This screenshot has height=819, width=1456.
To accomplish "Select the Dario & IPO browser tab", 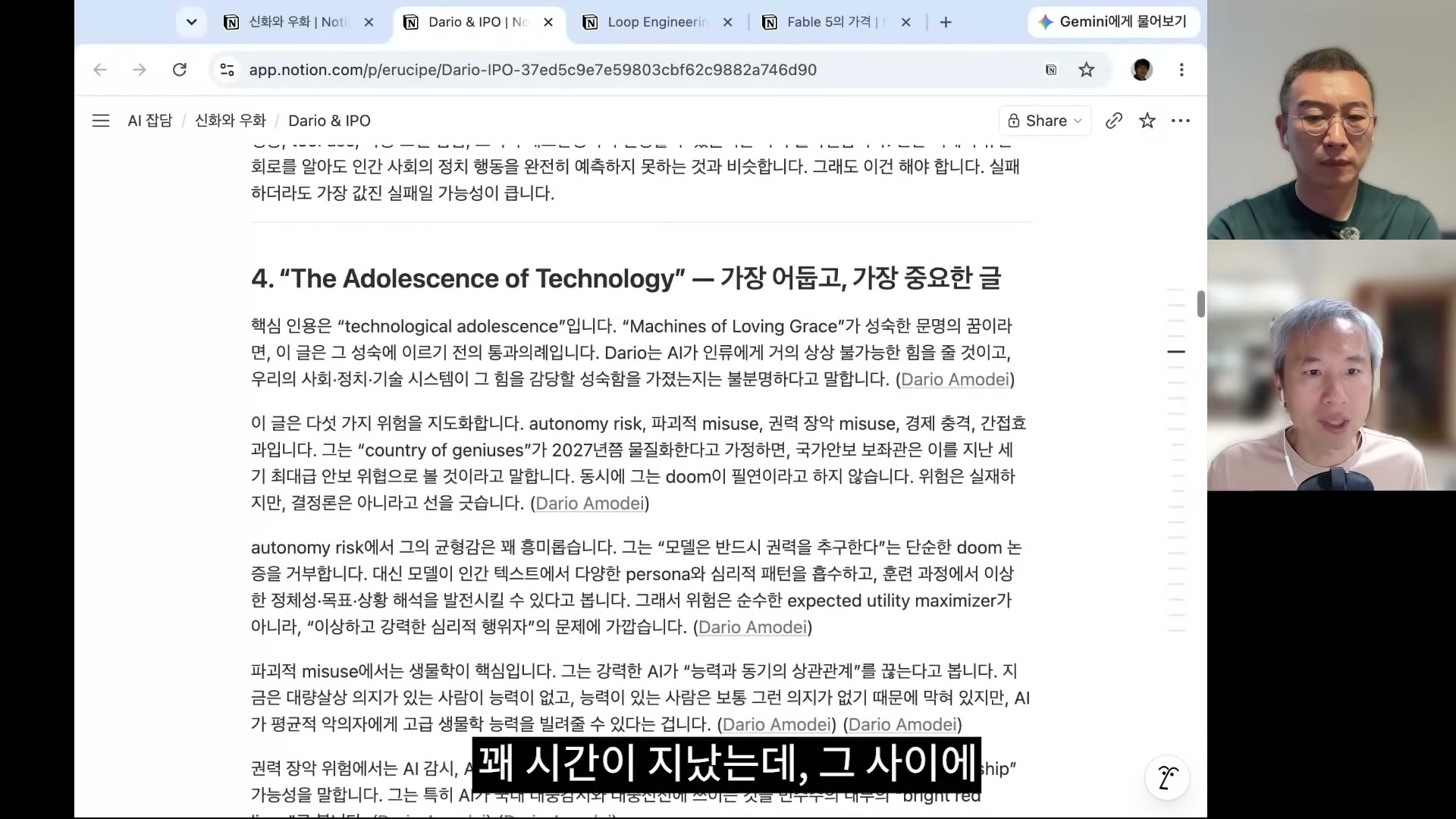I will 478,22.
